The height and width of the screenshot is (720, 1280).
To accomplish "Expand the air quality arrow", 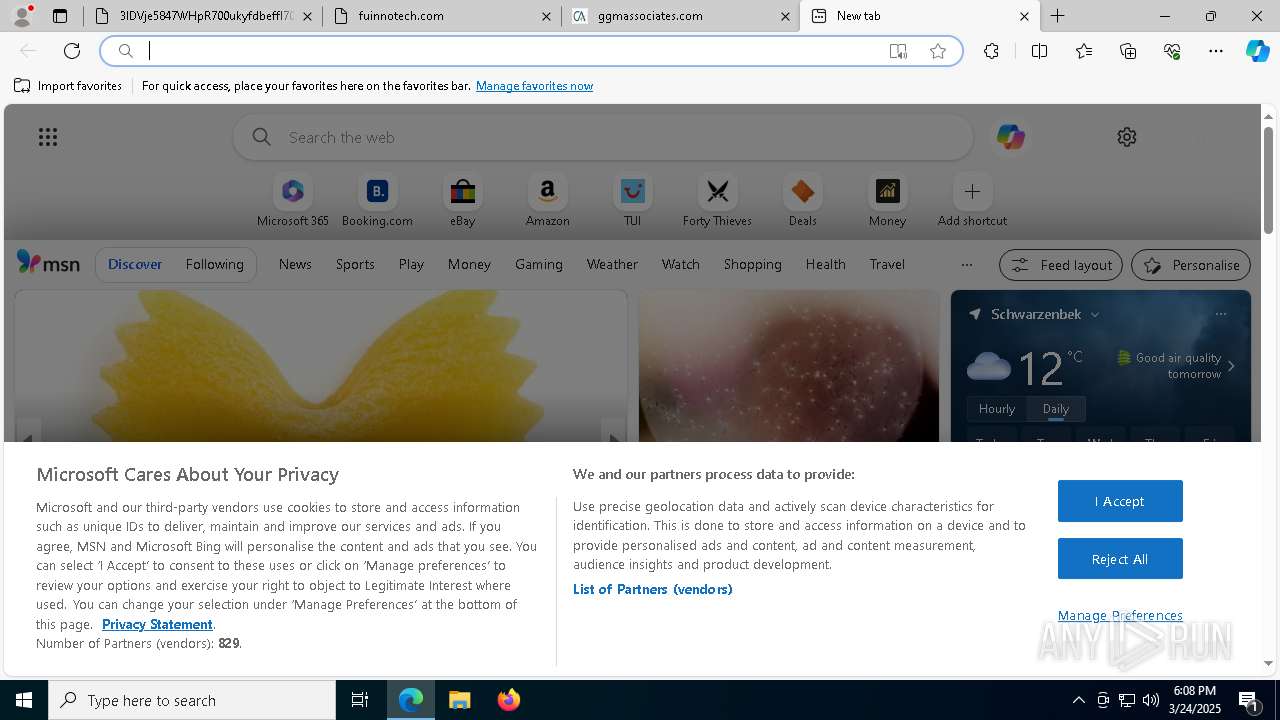I will [x=1231, y=366].
